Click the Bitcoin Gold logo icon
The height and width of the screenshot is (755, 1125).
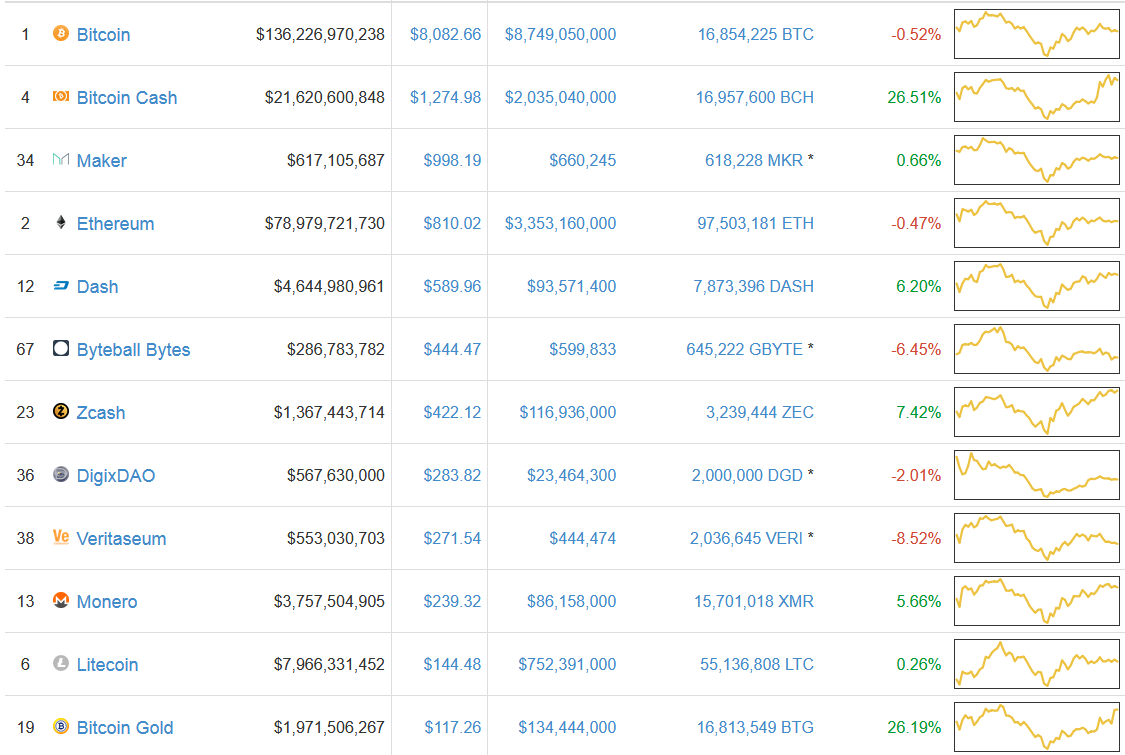point(61,726)
